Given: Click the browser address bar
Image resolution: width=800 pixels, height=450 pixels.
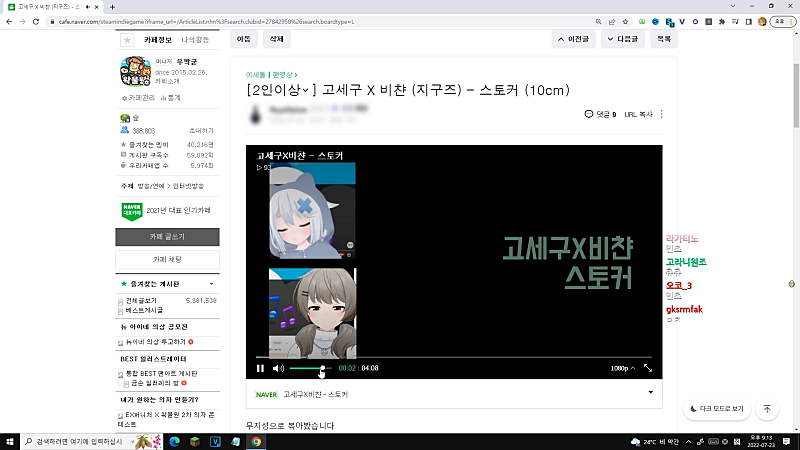Looking at the screenshot, I should [x=321, y=21].
